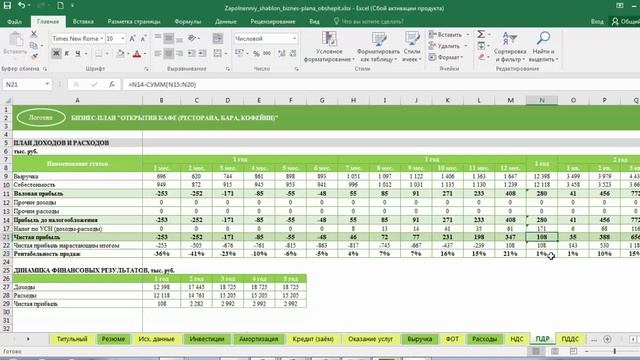This screenshot has height=360, width=640.
Task: Click the Copy icon in clipboard group
Action: pos(34,45)
